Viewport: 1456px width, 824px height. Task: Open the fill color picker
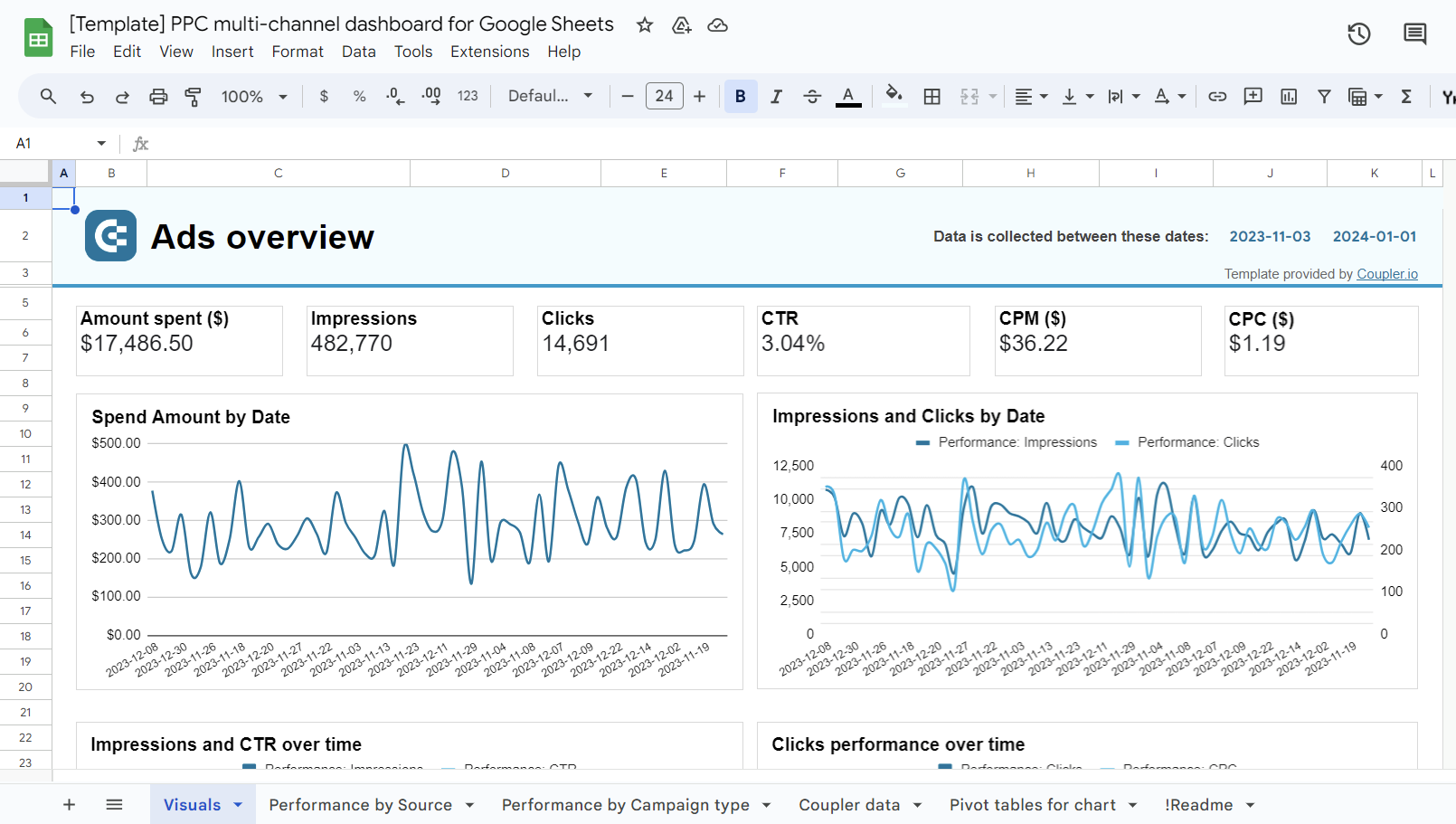coord(893,95)
